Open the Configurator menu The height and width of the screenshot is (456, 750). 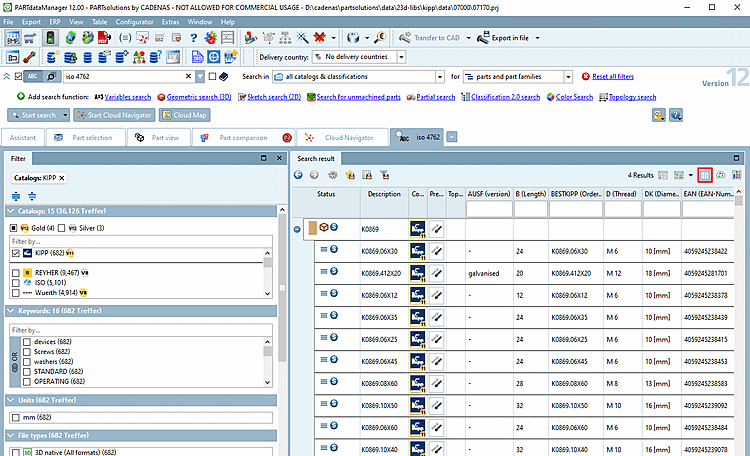[134, 20]
